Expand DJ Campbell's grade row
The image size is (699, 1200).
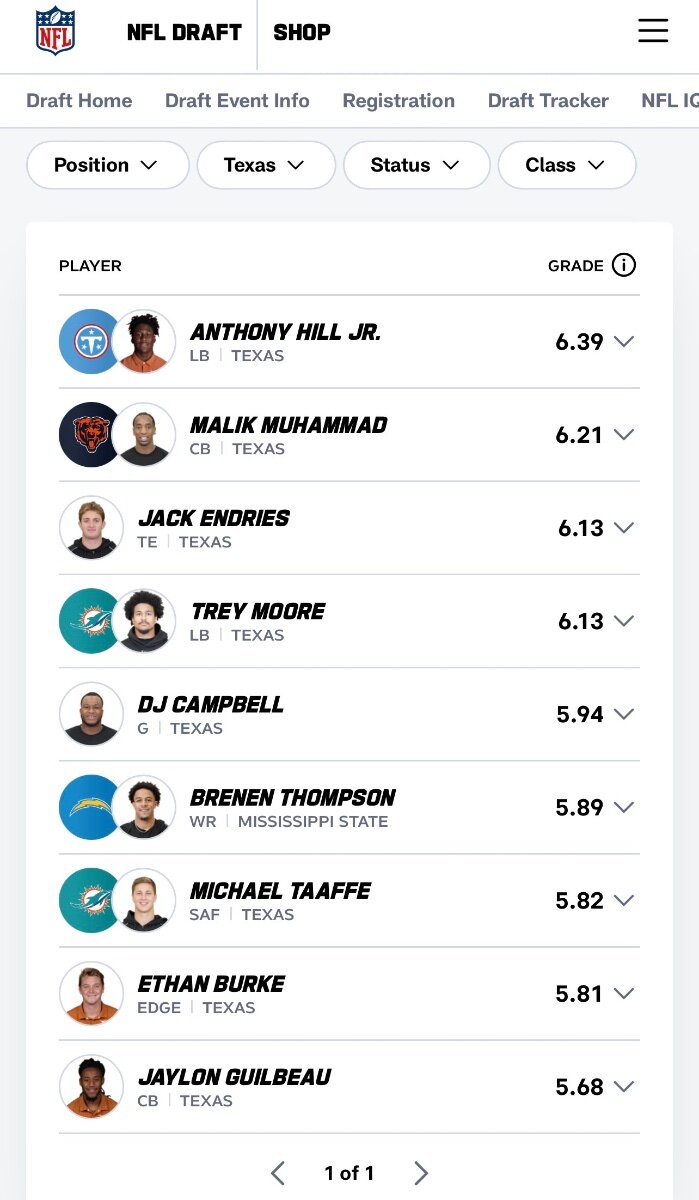(624, 714)
